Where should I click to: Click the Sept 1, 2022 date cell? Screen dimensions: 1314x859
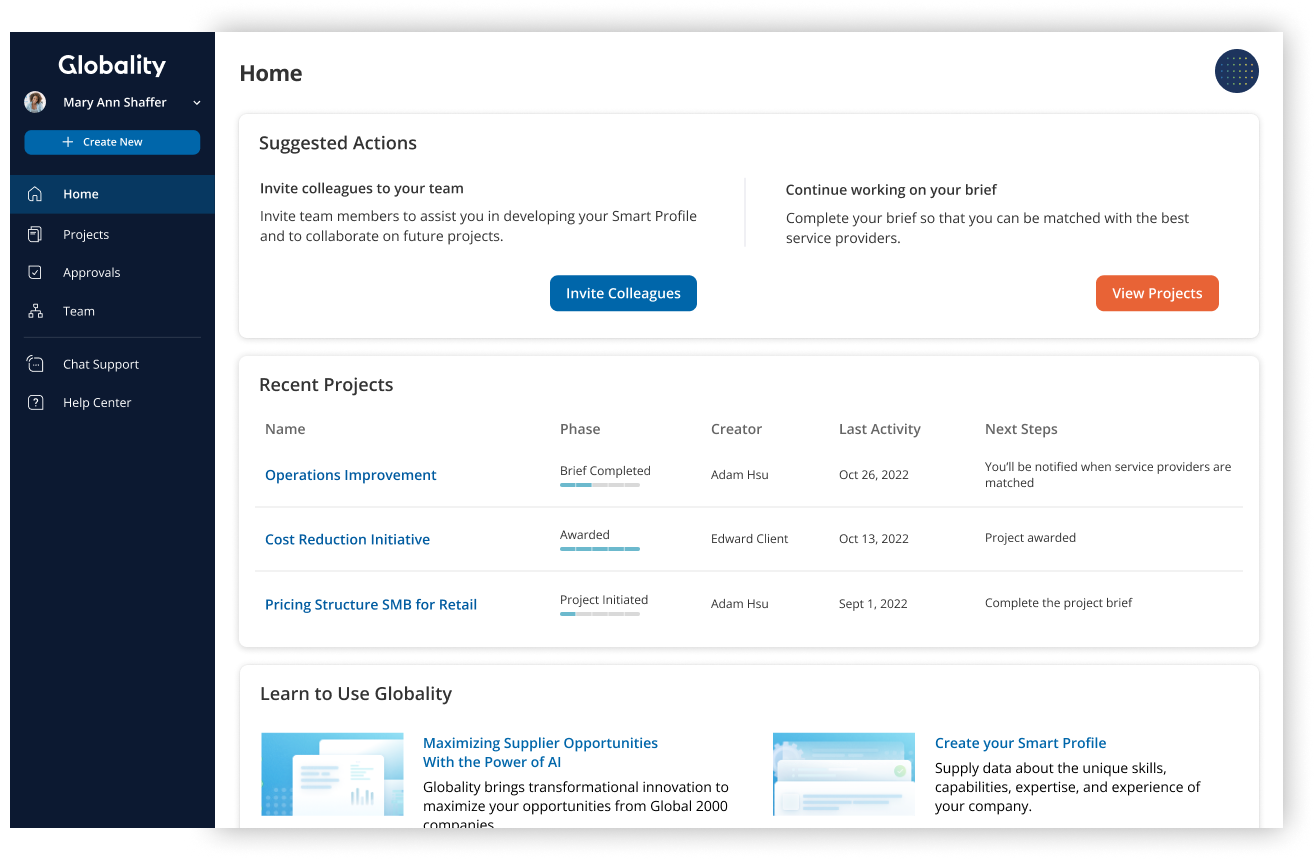(x=873, y=604)
